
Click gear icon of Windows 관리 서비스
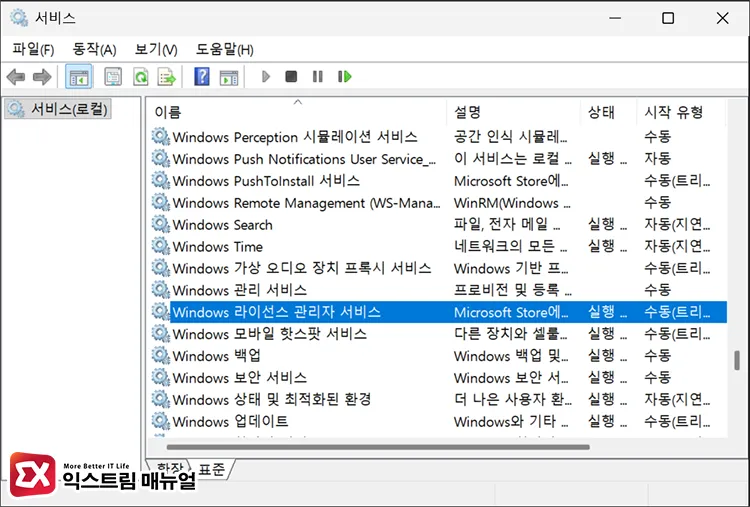[x=161, y=290]
